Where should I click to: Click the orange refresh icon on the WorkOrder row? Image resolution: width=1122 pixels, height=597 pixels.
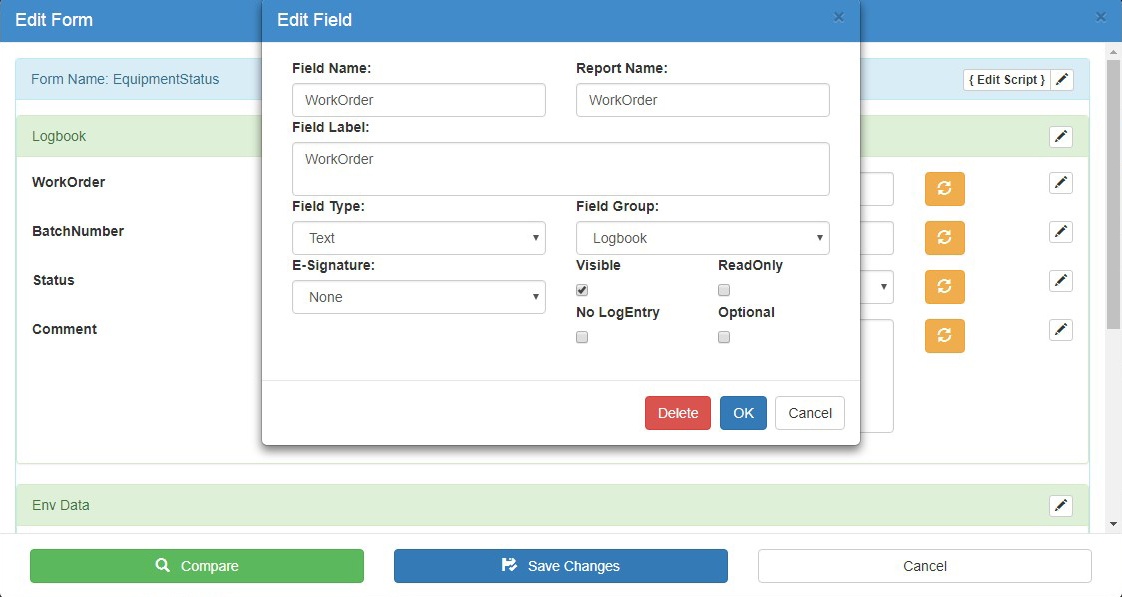click(x=944, y=188)
